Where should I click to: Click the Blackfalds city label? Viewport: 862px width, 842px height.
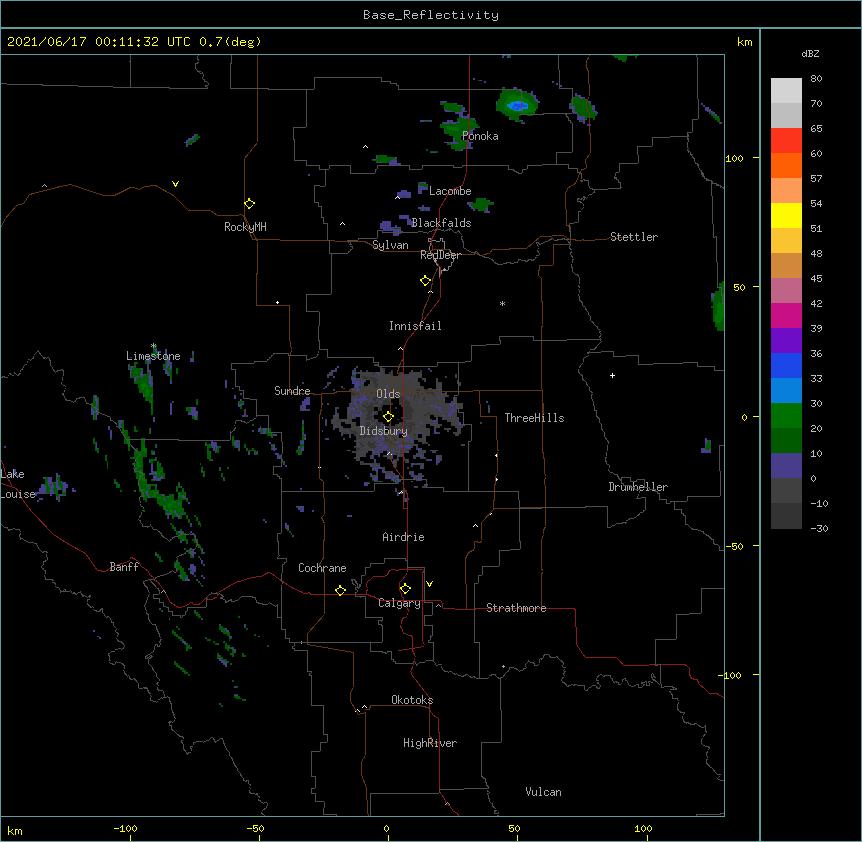click(x=441, y=223)
